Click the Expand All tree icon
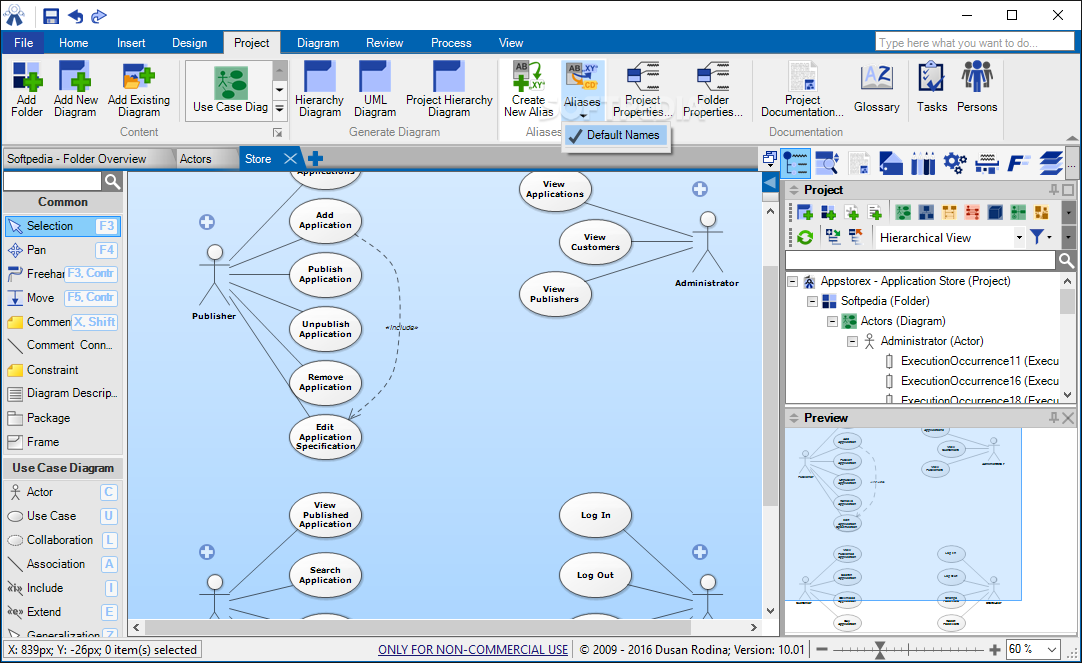Viewport: 1082px width, 663px height. [x=833, y=238]
